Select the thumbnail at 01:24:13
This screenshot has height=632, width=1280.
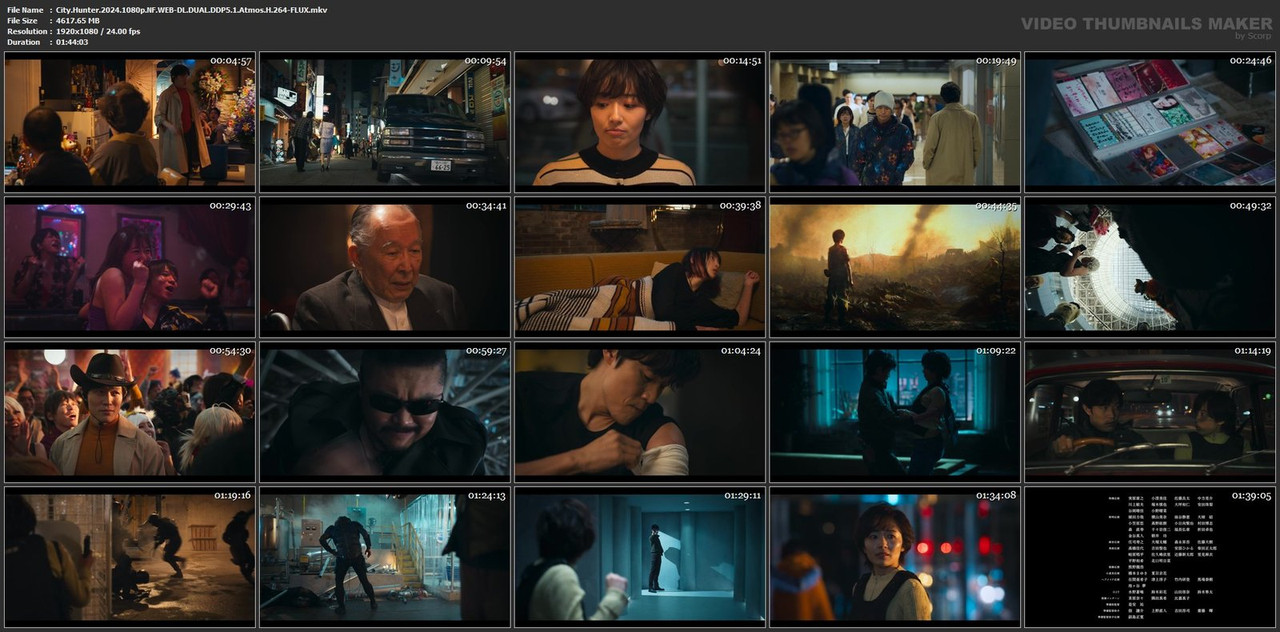click(x=385, y=556)
